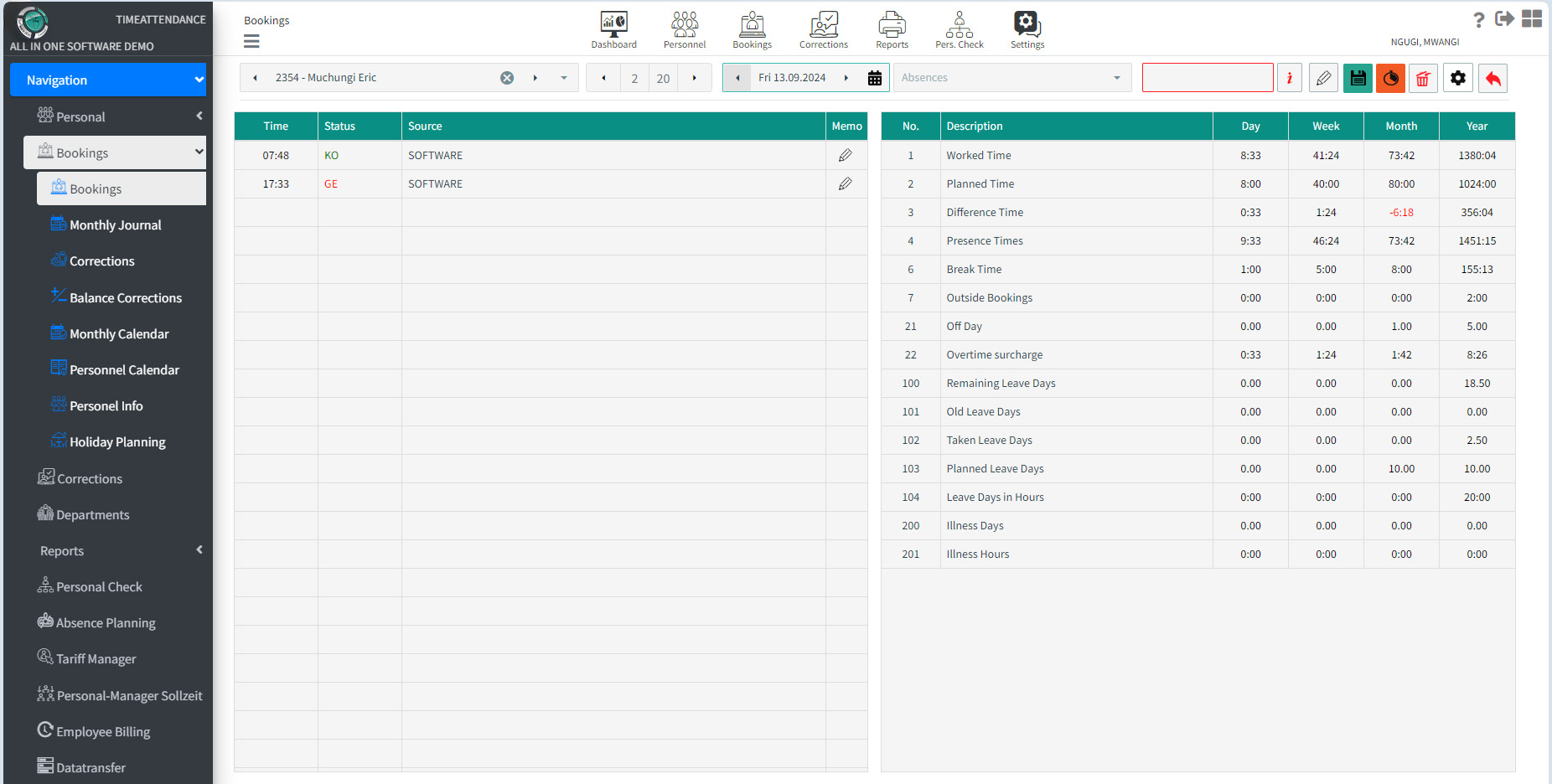The width and height of the screenshot is (1552, 784).
Task: Click the empty text field beside Absences
Action: (x=1208, y=78)
